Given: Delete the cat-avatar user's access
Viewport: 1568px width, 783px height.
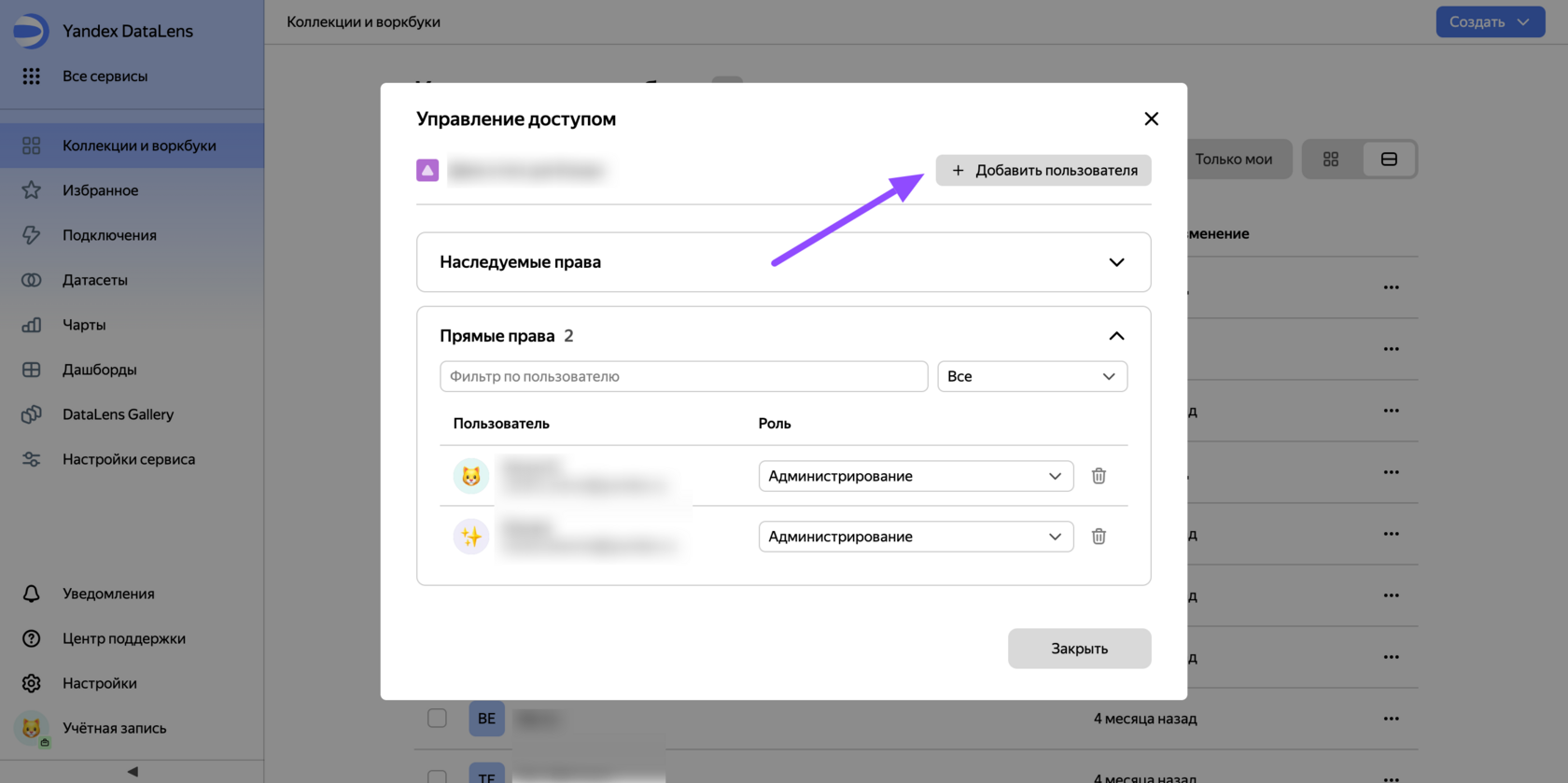Looking at the screenshot, I should [x=1099, y=476].
